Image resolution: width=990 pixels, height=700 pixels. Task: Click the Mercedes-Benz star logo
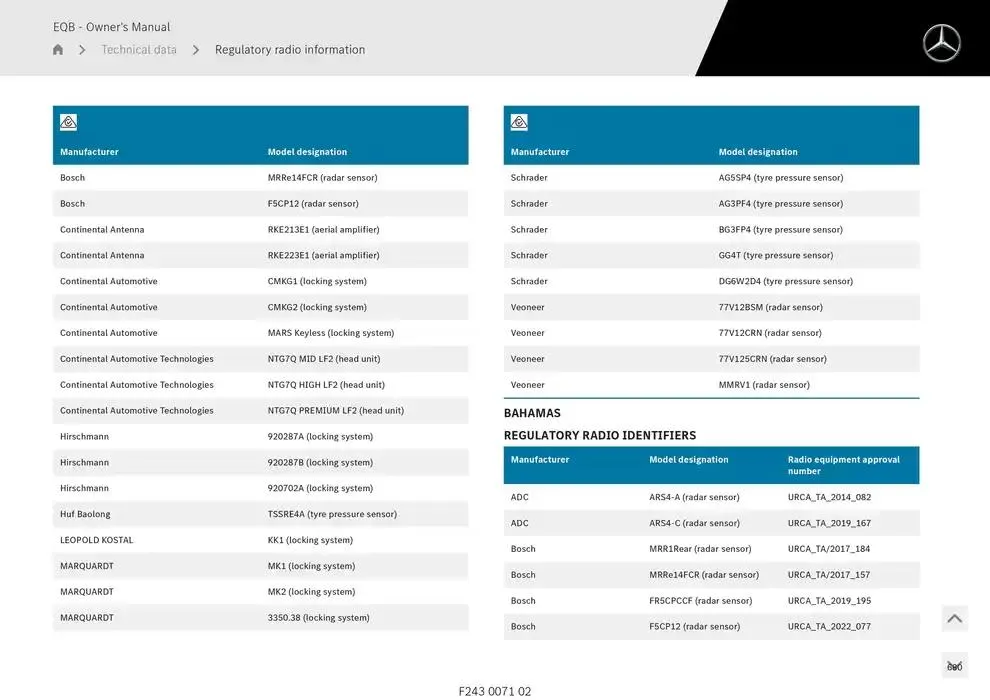[940, 42]
